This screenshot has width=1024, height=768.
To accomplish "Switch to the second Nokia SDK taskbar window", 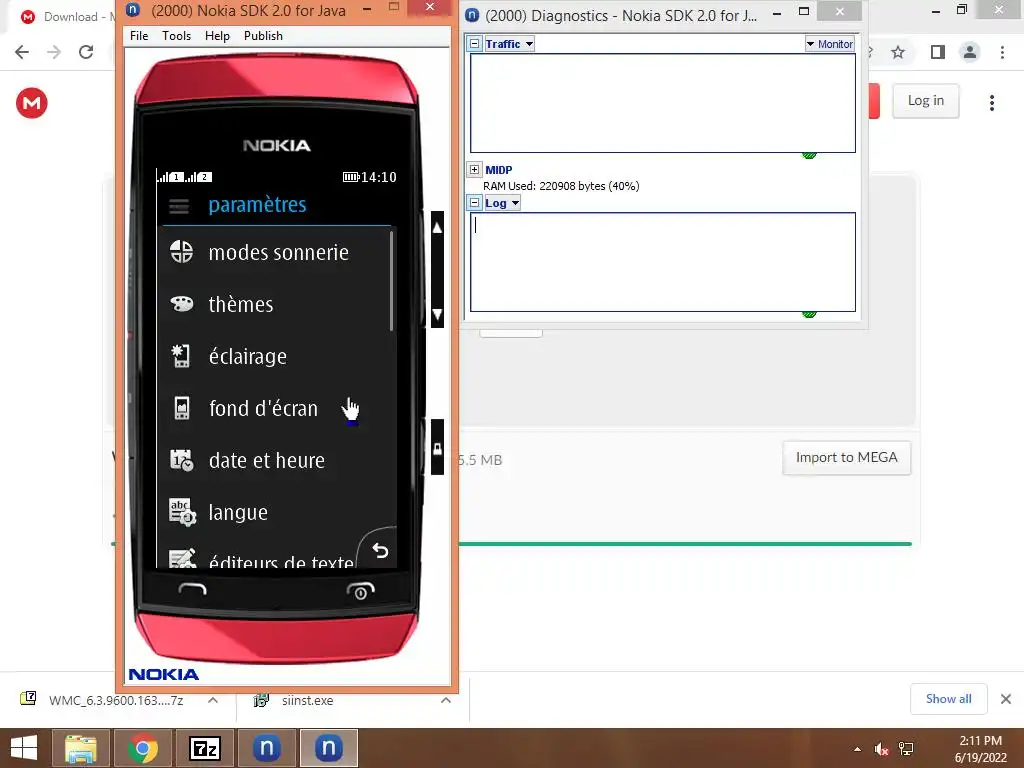I will [x=328, y=748].
